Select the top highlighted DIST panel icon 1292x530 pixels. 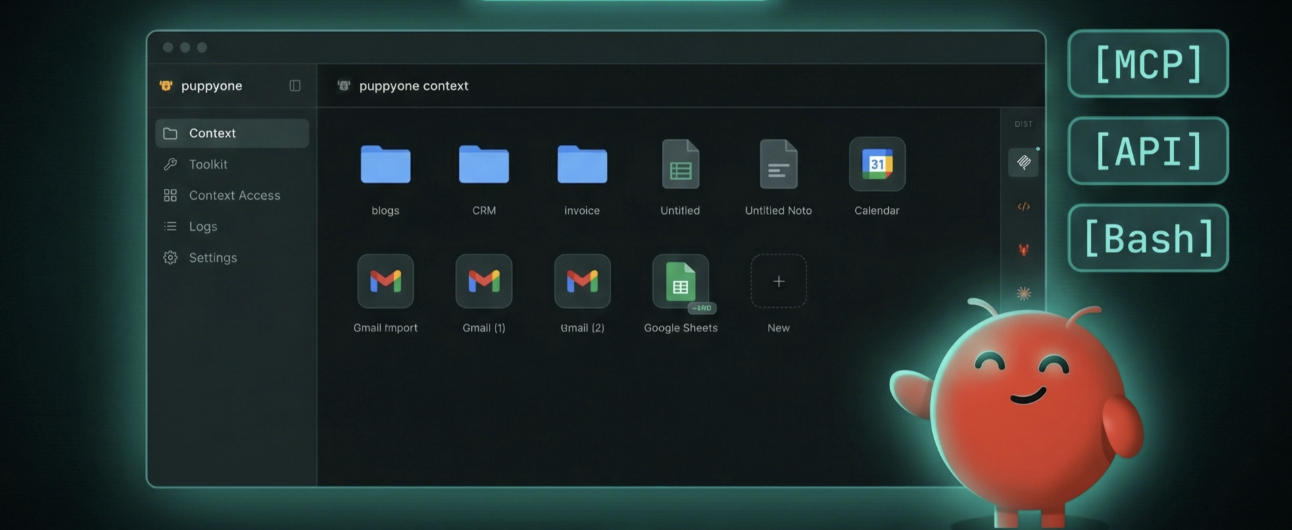point(1023,162)
